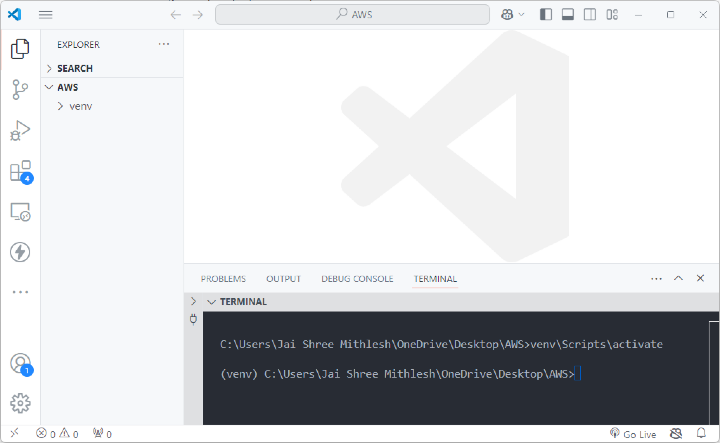Image resolution: width=720 pixels, height=443 pixels.
Task: Go forward with the right arrow
Action: pyautogui.click(x=197, y=15)
